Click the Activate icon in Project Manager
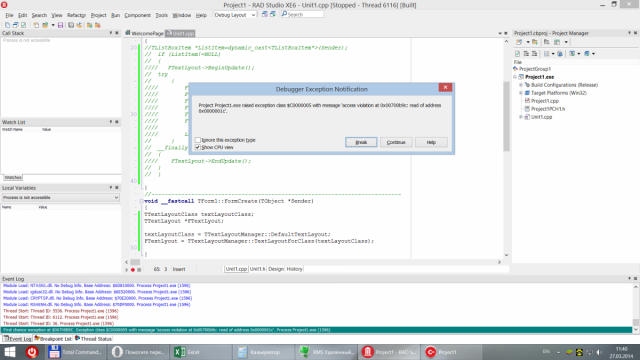The width and height of the screenshot is (640, 360). (519, 42)
